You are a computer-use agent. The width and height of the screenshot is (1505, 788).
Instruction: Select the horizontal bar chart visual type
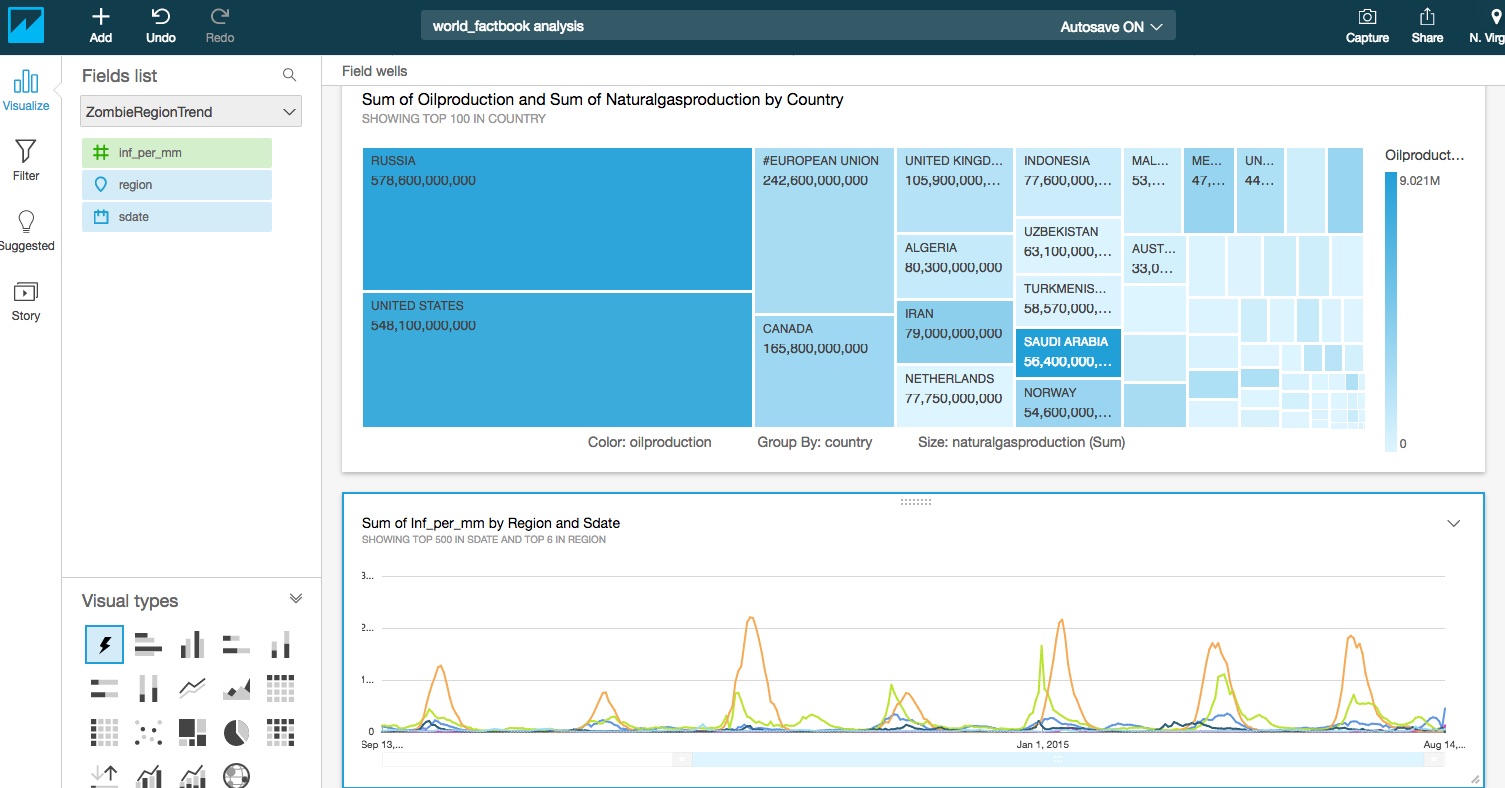148,645
